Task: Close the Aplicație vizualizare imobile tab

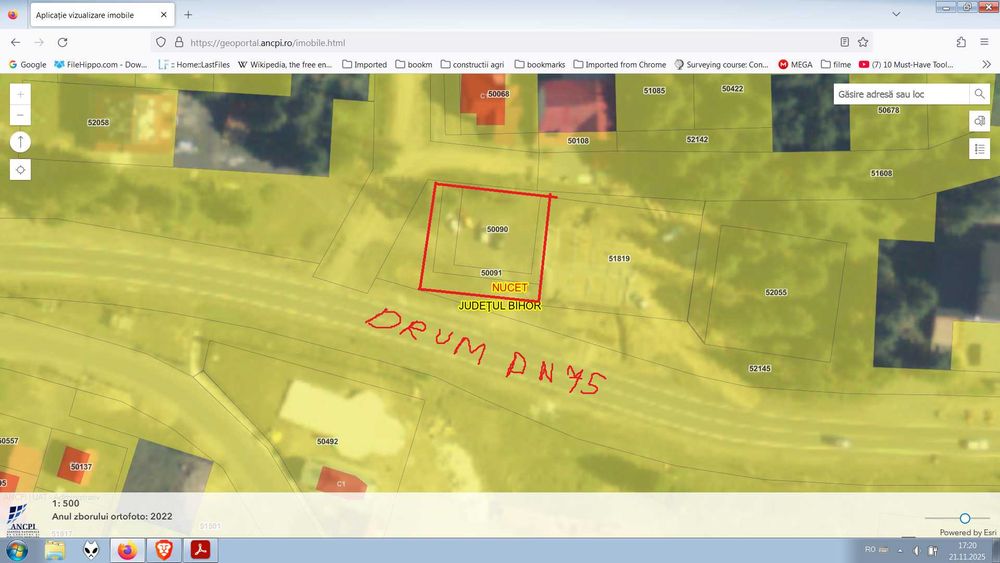Action: pos(163,15)
